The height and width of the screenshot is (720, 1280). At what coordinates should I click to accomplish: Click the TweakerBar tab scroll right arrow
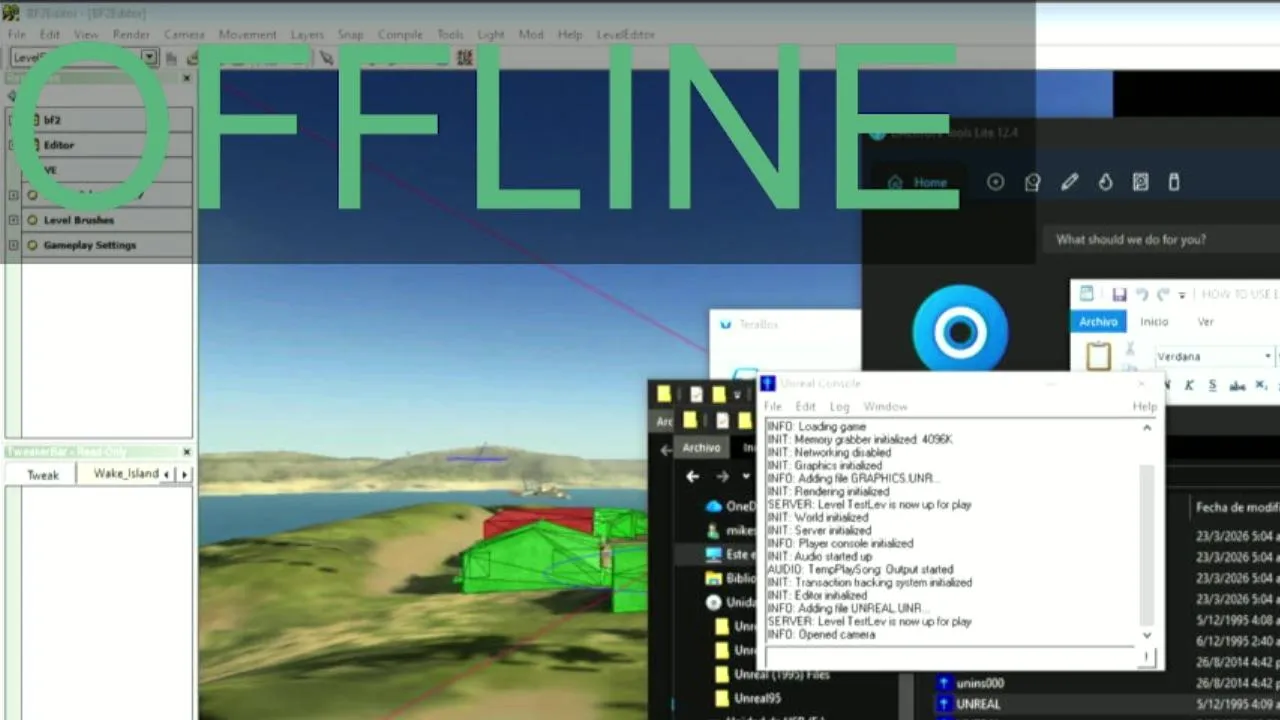[x=184, y=474]
